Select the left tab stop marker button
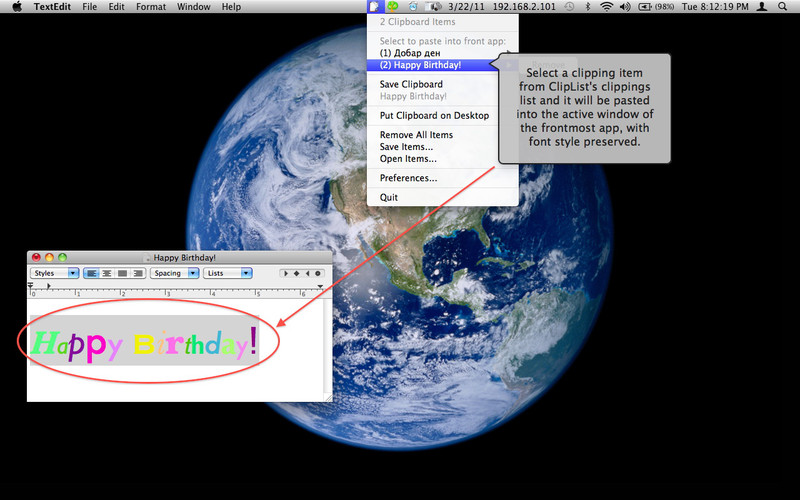 click(x=286, y=273)
